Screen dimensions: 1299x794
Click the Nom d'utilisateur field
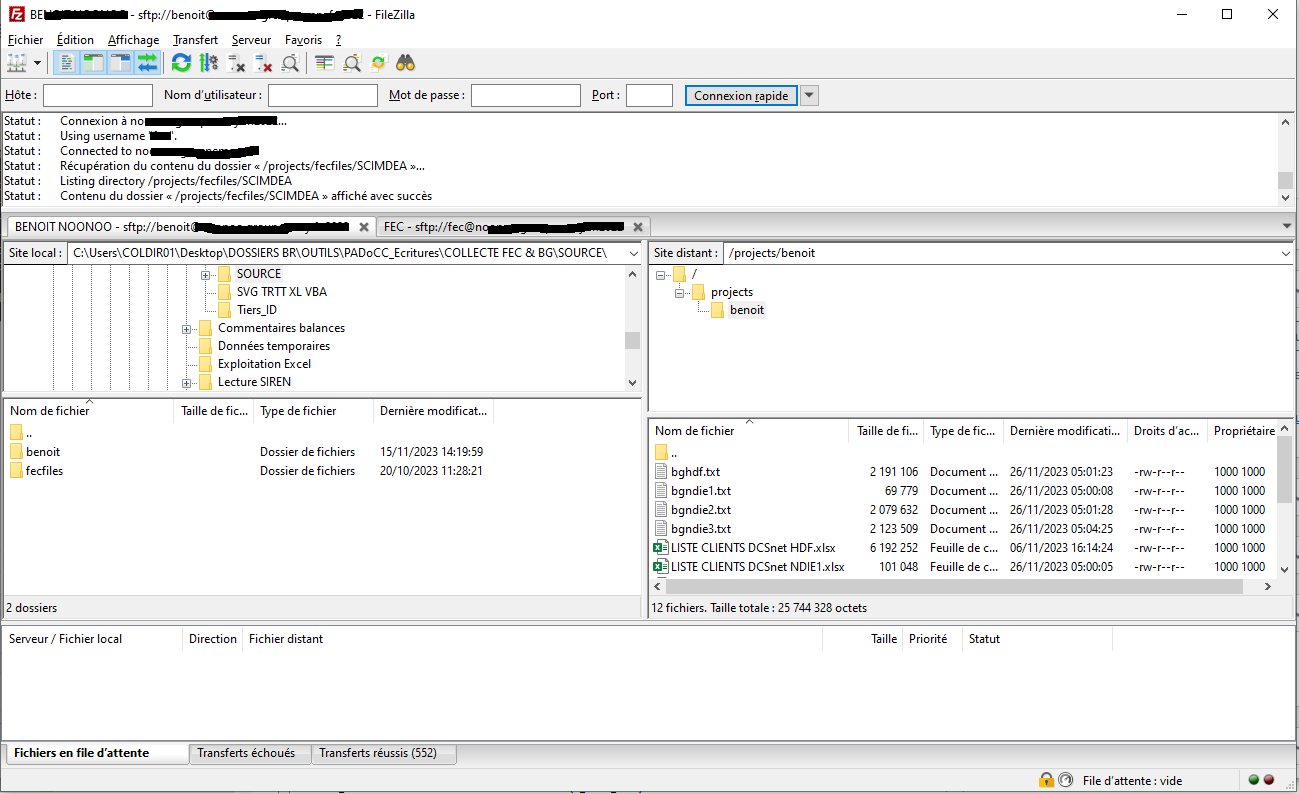click(323, 96)
